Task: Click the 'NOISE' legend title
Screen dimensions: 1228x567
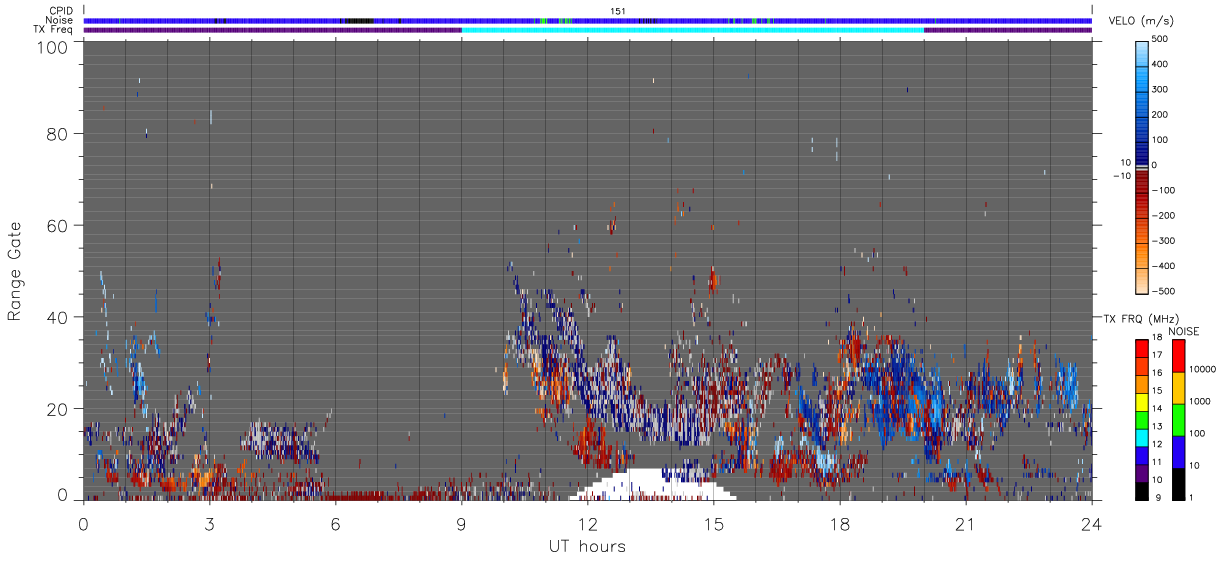Action: pyautogui.click(x=1186, y=331)
